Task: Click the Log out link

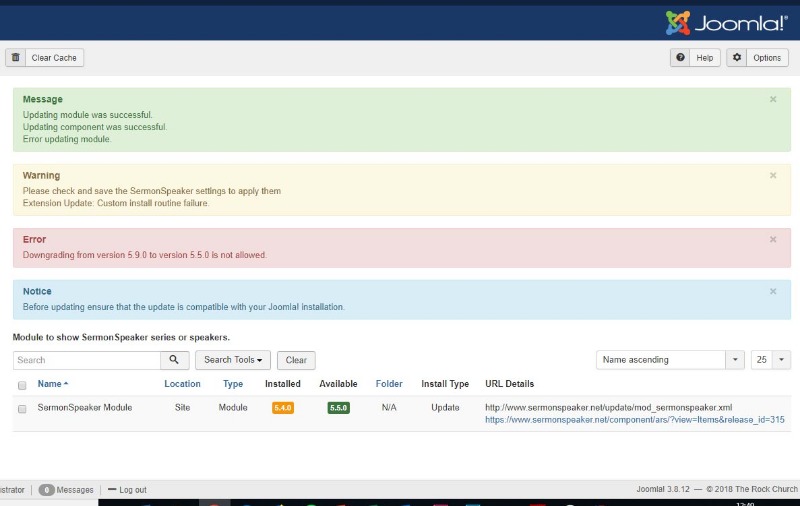Action: point(128,490)
